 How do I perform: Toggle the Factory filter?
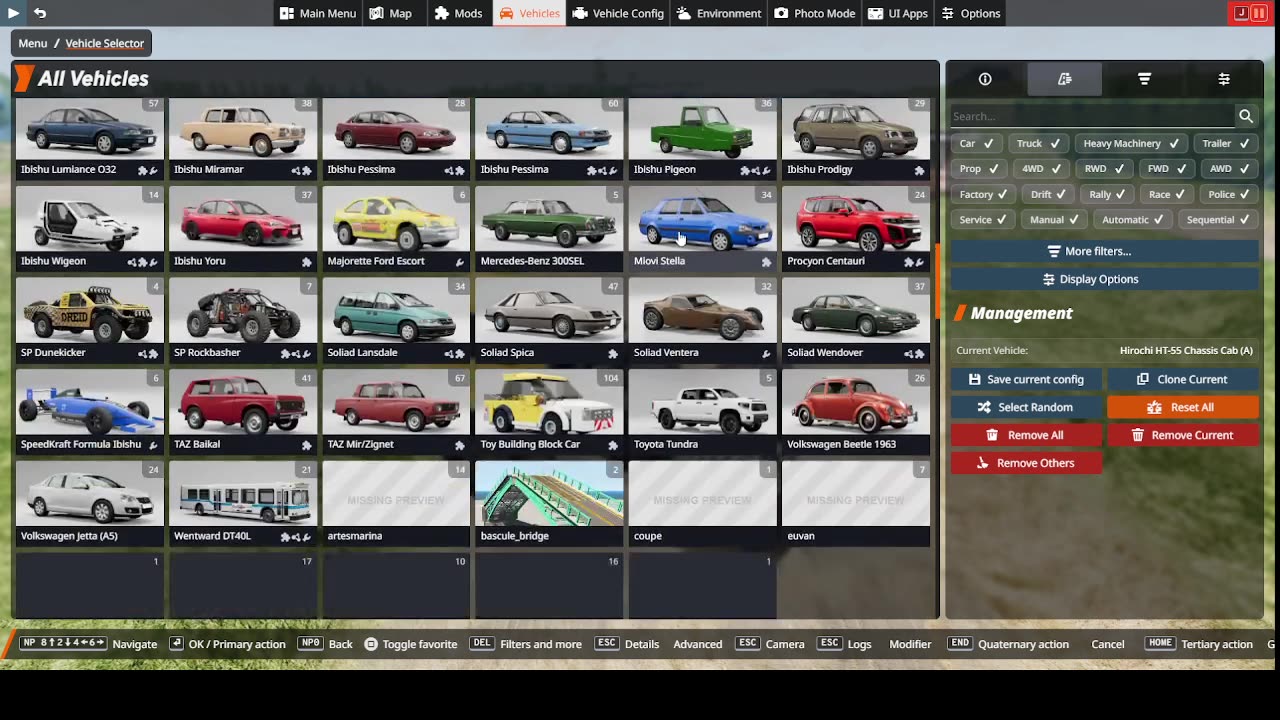point(985,194)
